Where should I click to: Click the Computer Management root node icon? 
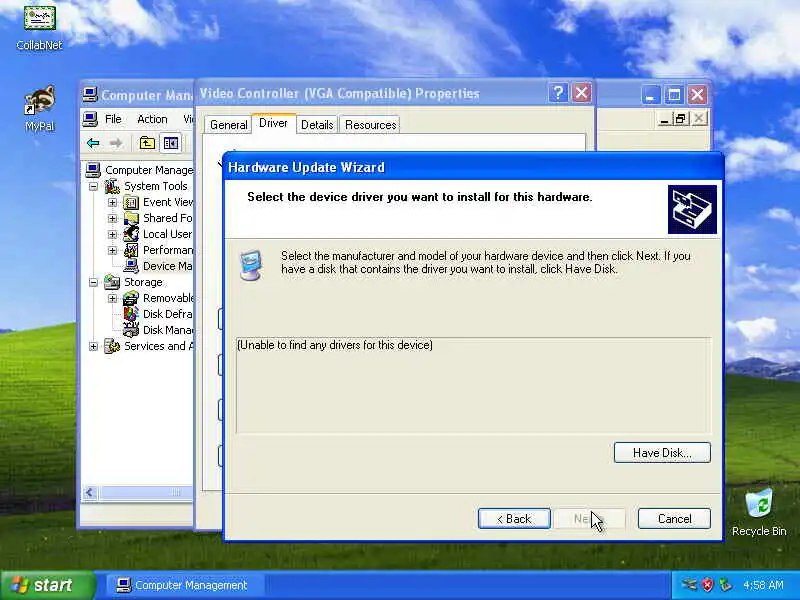[93, 169]
